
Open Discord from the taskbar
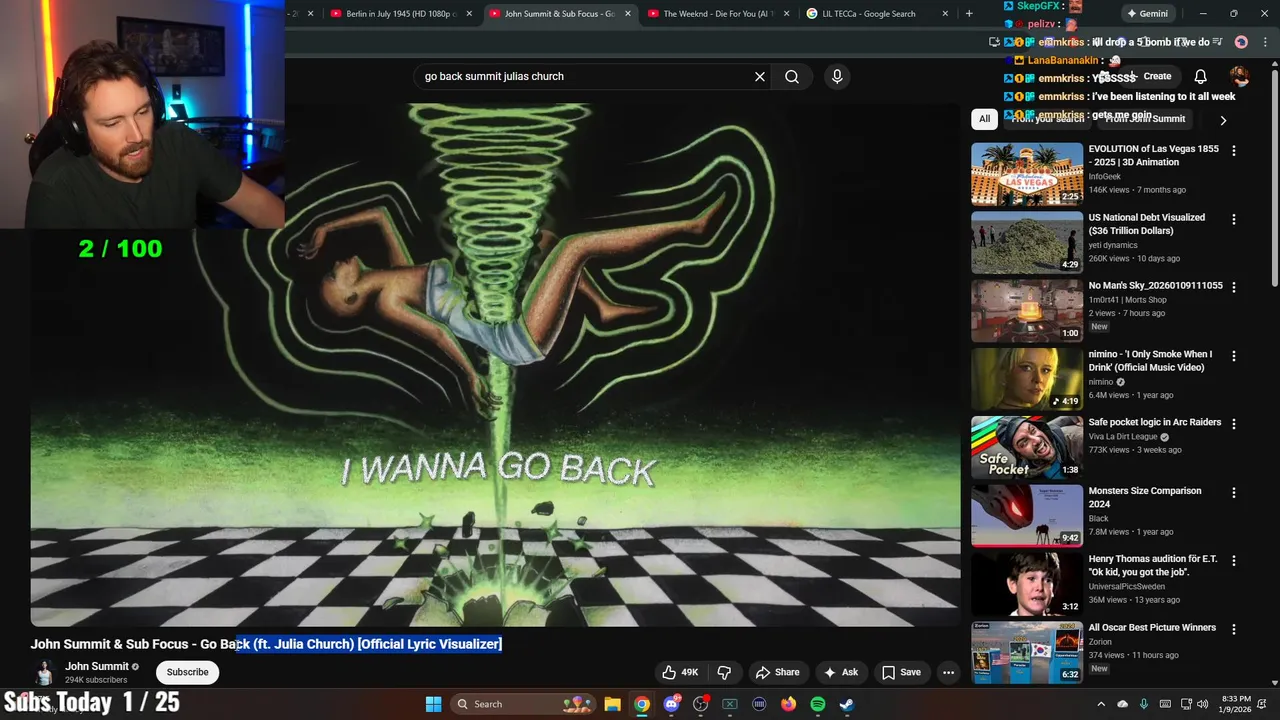pyautogui.click(x=672, y=704)
